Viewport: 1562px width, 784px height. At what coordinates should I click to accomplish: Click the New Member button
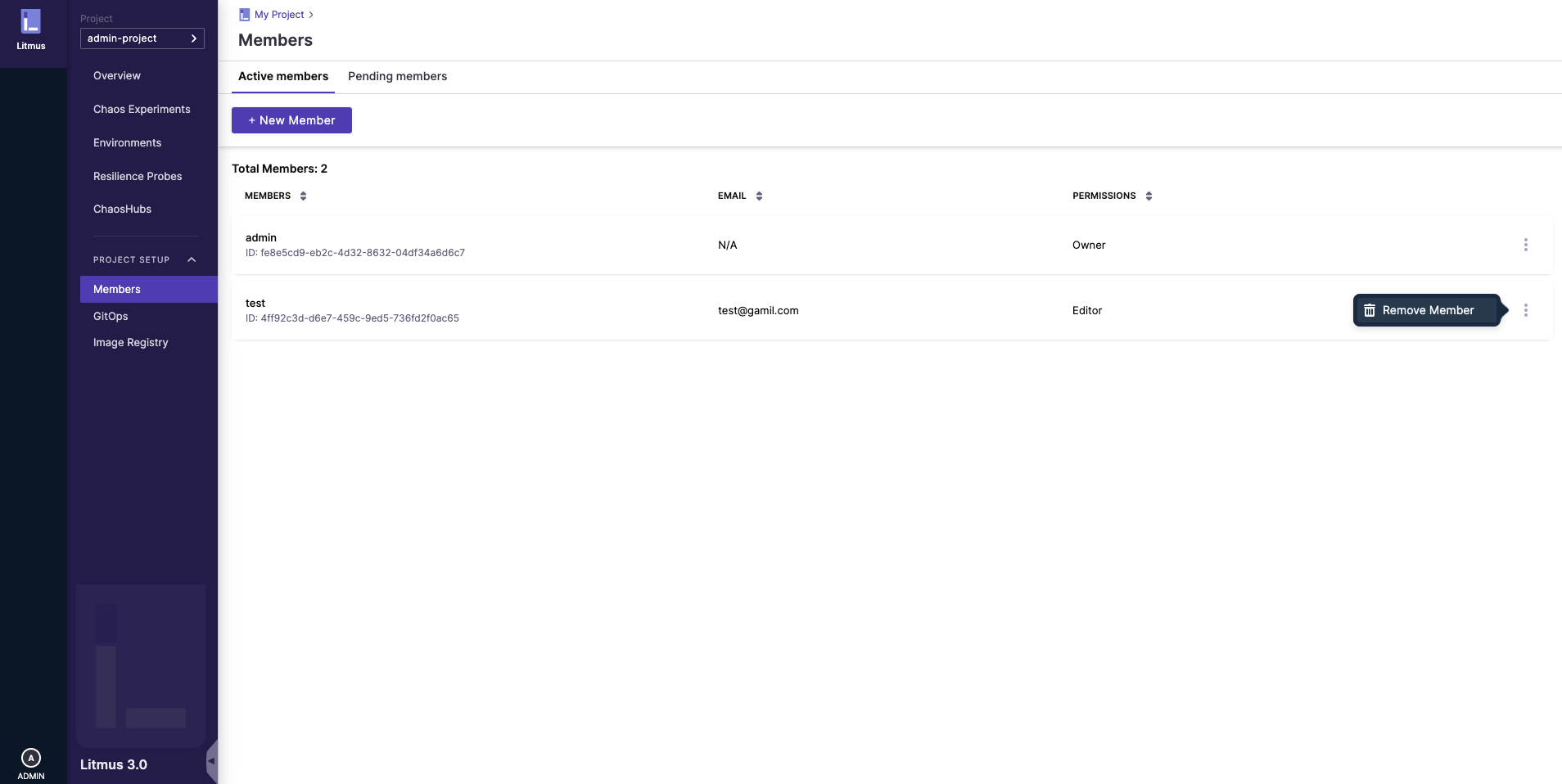tap(291, 120)
